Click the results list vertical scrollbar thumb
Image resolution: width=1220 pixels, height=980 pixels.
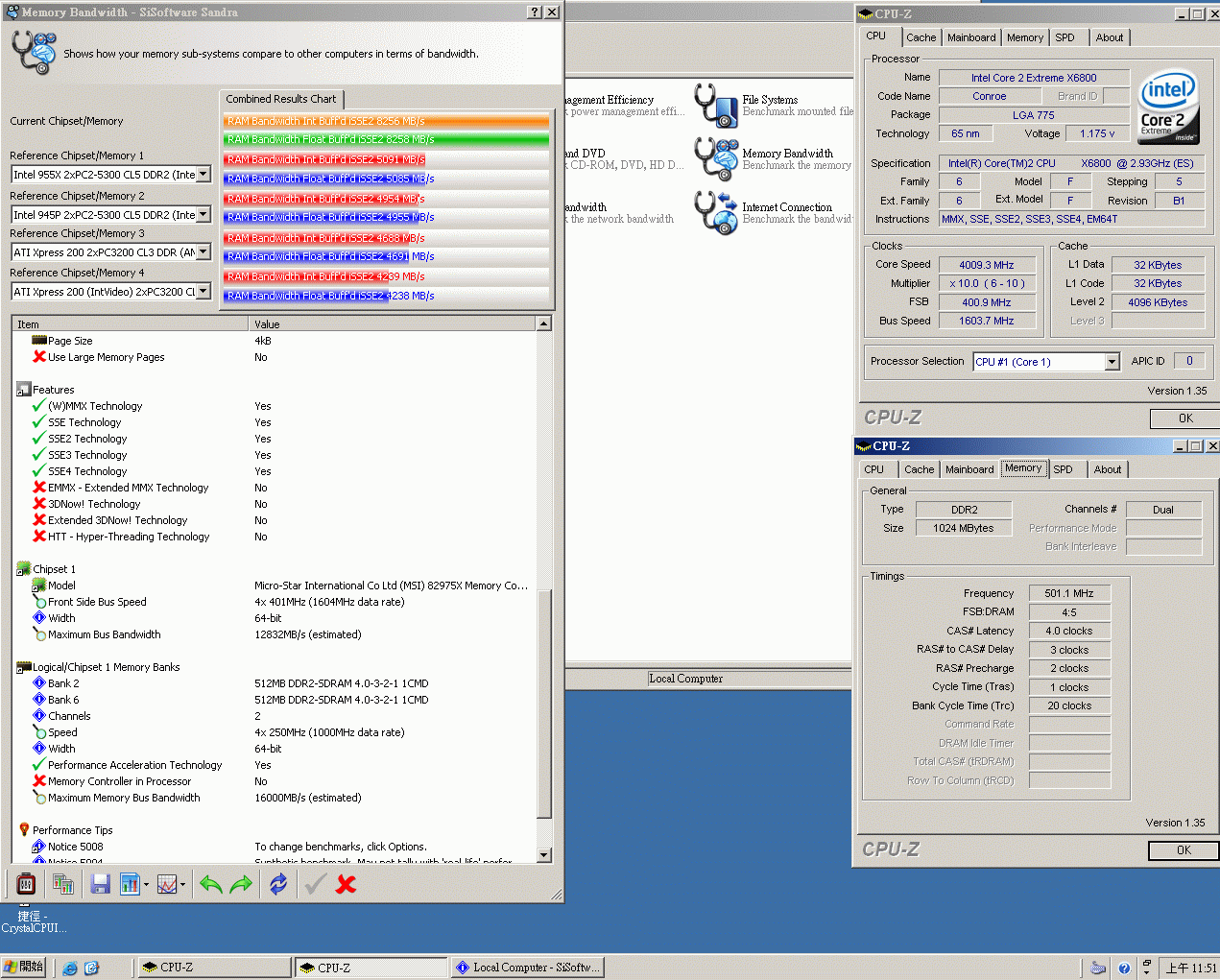tap(544, 704)
